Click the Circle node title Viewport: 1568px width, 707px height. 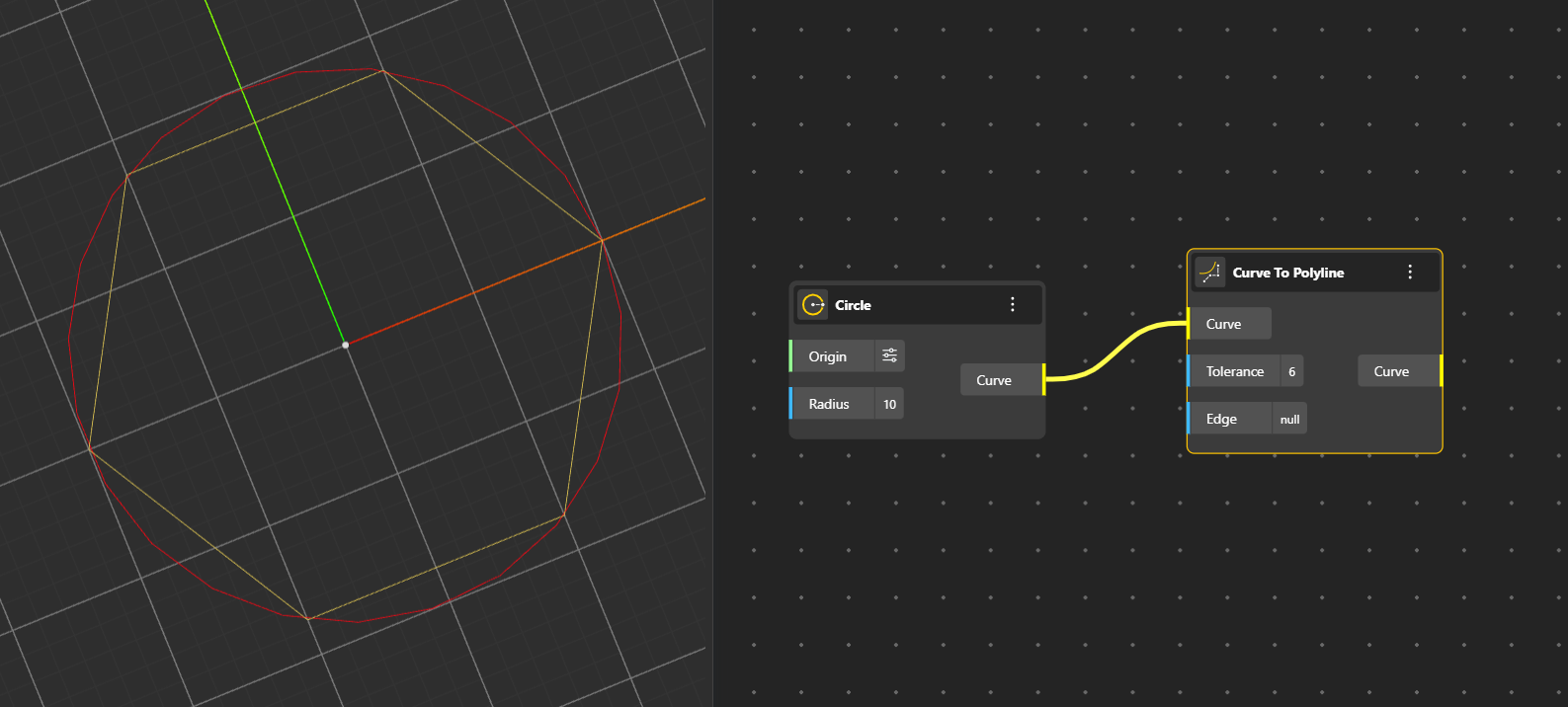pos(853,305)
